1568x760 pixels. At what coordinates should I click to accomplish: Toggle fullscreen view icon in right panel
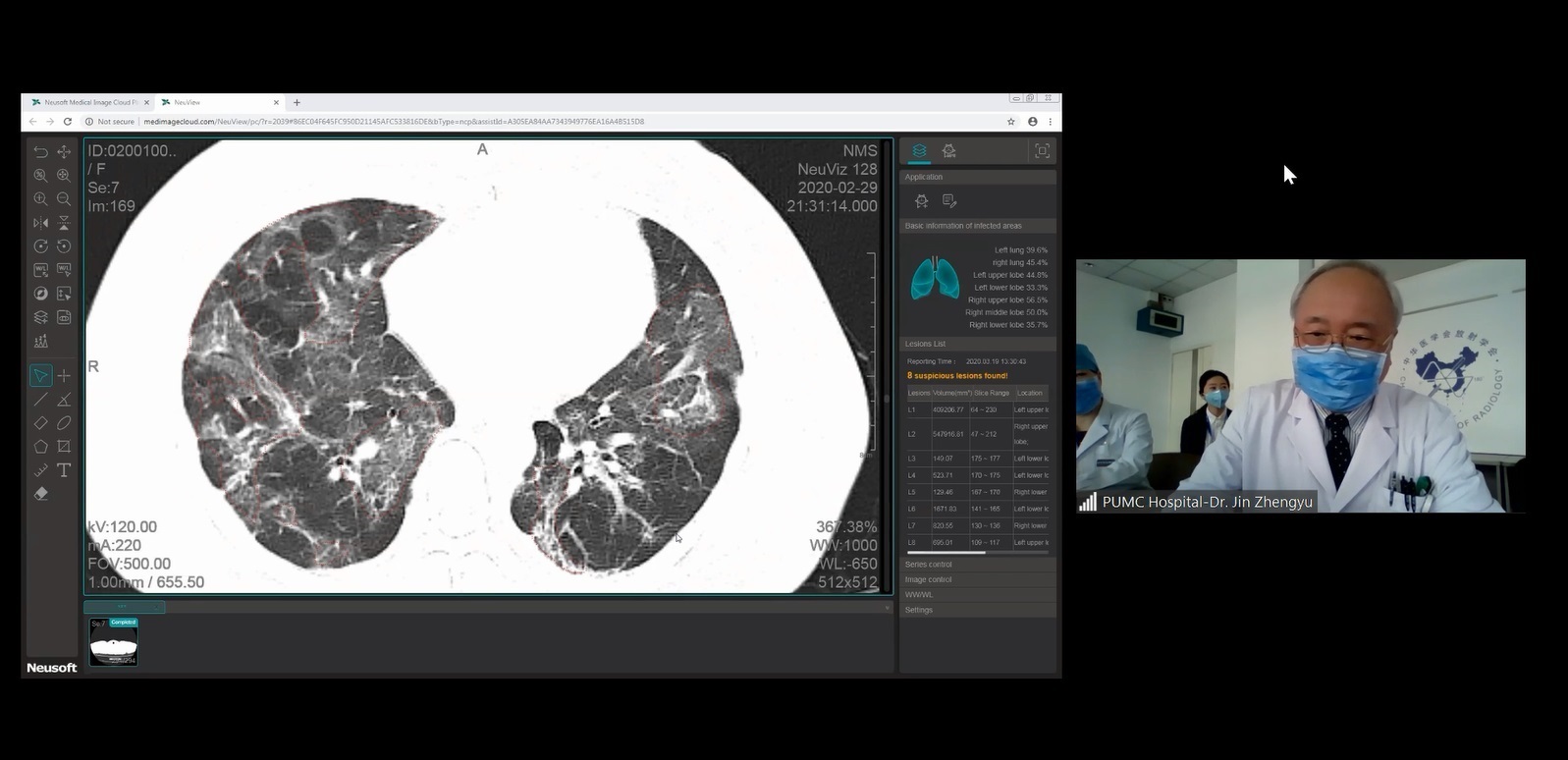(1042, 150)
